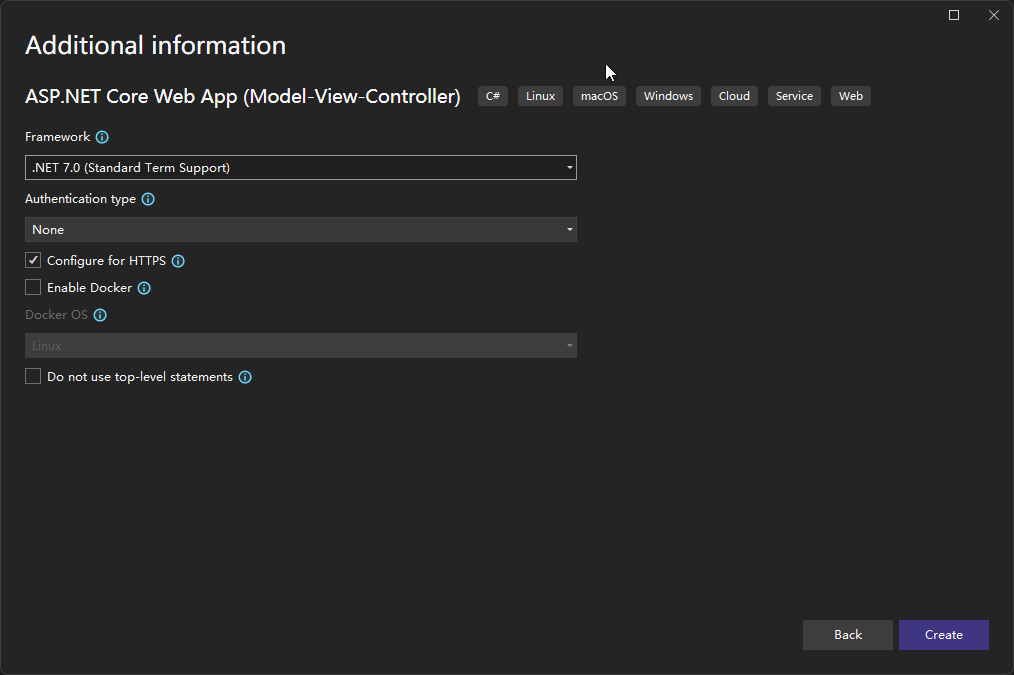Screen dimensions: 1014x675
Task: Click the macOS tag
Action: coord(599,96)
